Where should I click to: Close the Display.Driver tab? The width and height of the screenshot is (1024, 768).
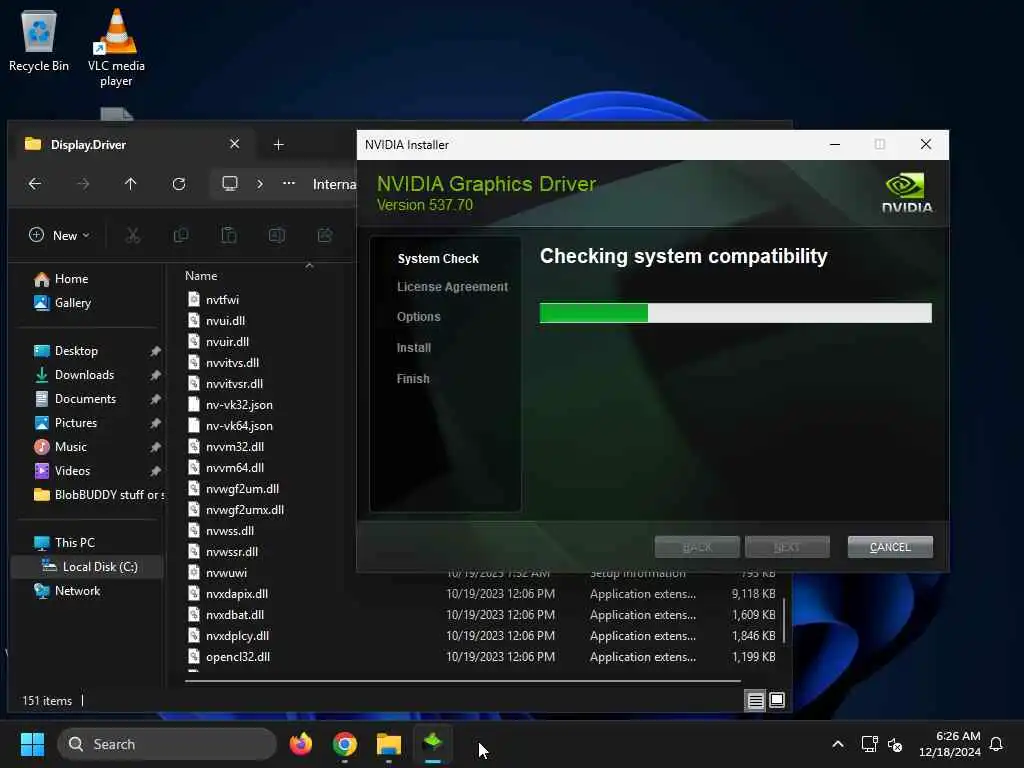point(234,144)
